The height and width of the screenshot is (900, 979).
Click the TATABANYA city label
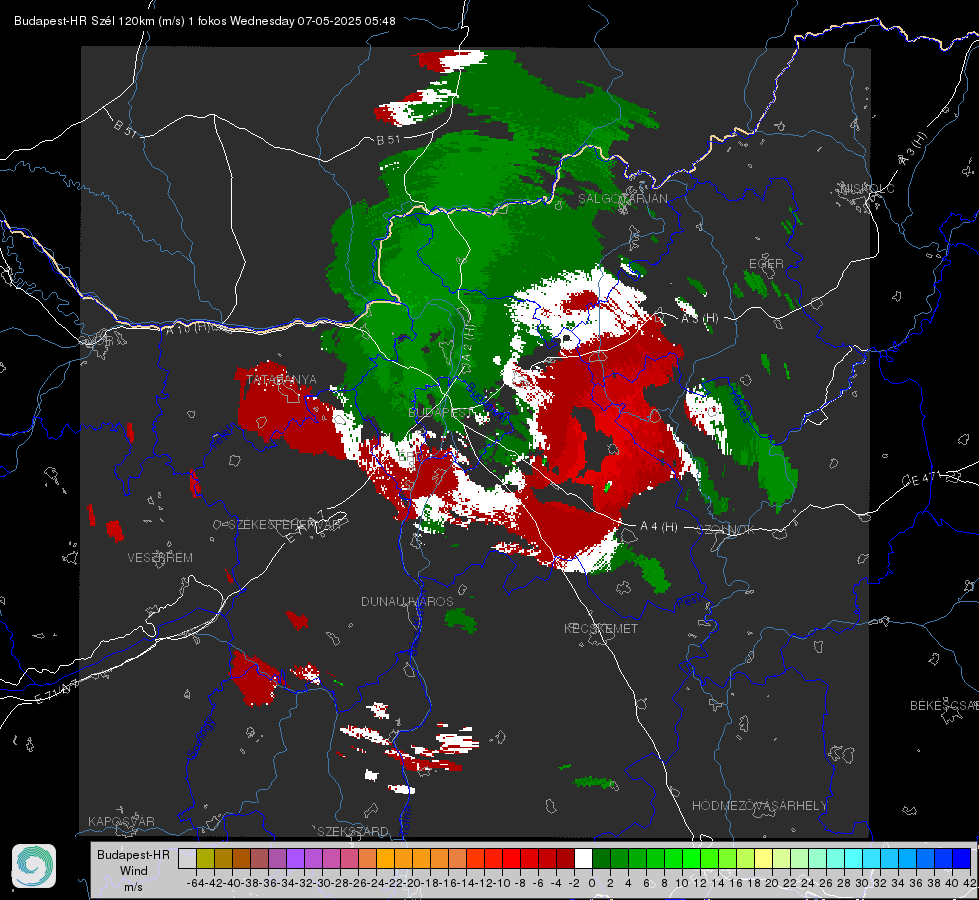click(x=282, y=380)
